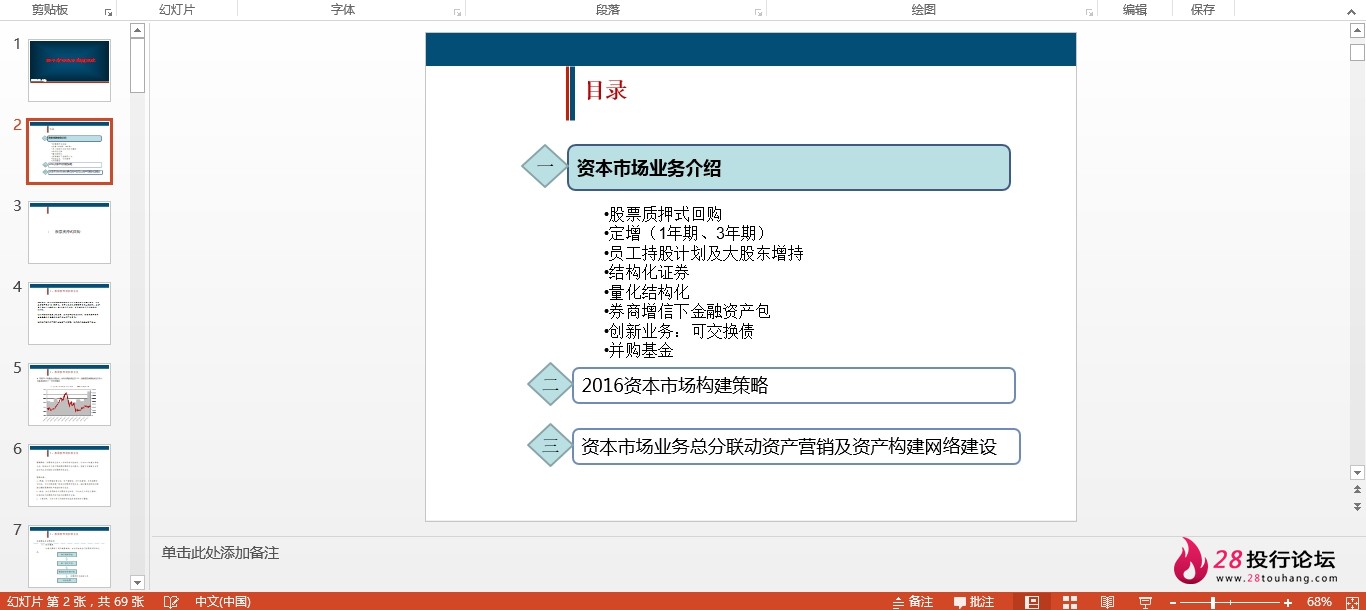The image size is (1366, 610).
Task: Click editor scrollbar down arrow
Action: coord(1357,472)
